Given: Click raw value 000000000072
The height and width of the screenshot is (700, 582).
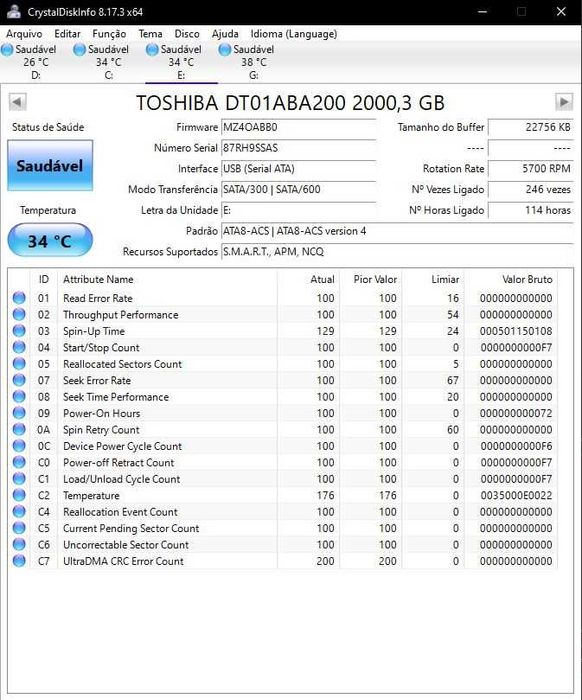Looking at the screenshot, I should coord(516,413).
